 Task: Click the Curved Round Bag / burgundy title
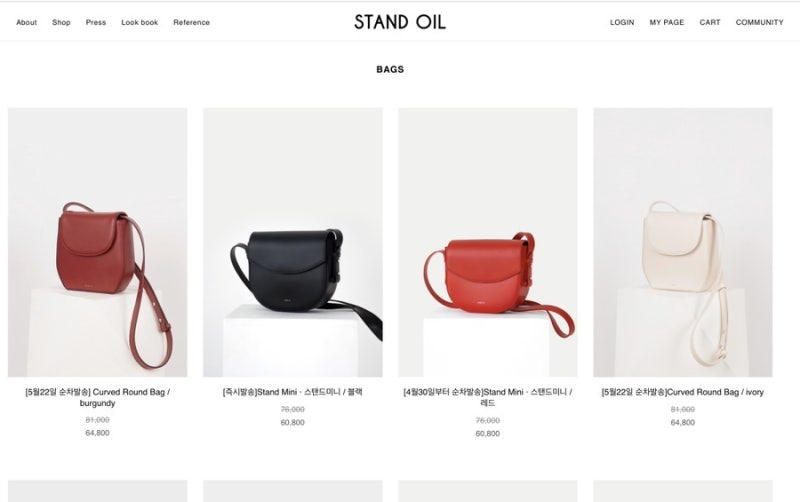click(97, 397)
